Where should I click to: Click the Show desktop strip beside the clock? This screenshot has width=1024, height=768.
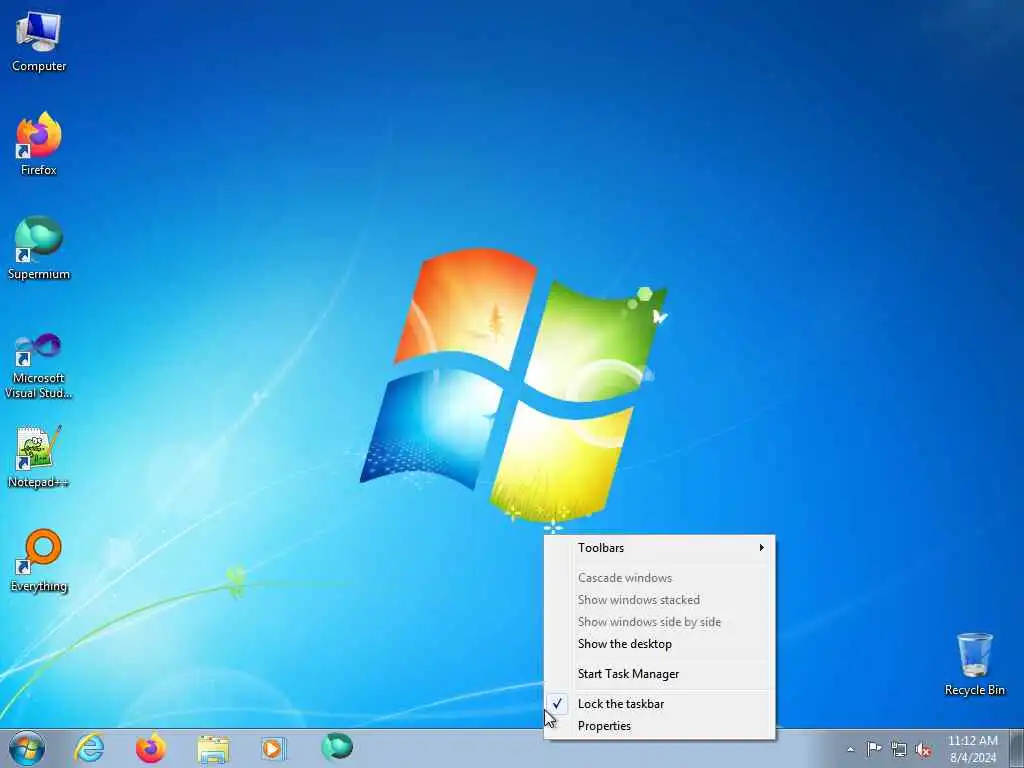click(1017, 748)
